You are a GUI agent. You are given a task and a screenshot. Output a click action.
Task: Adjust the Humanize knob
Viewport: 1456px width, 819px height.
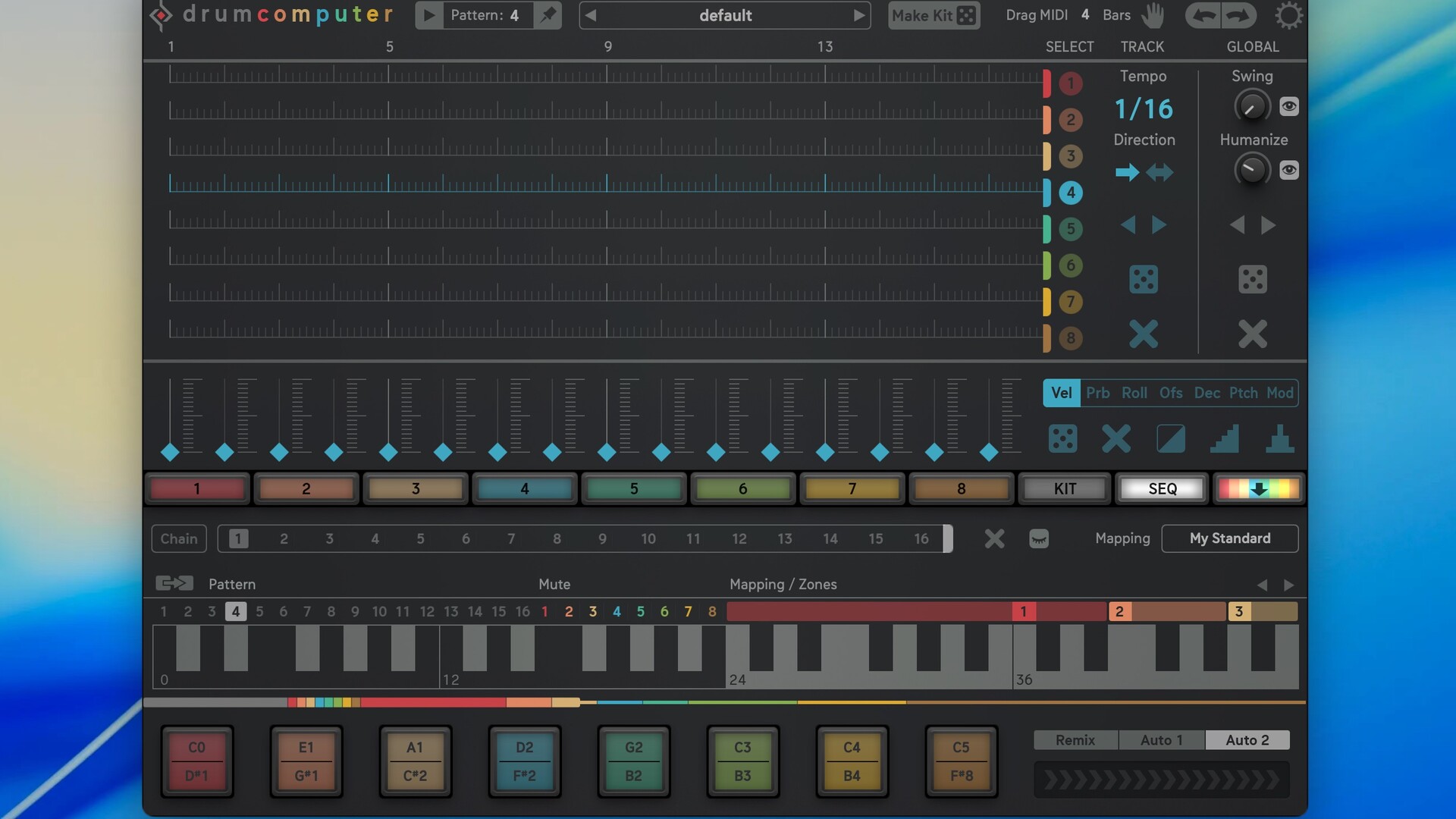pyautogui.click(x=1252, y=170)
